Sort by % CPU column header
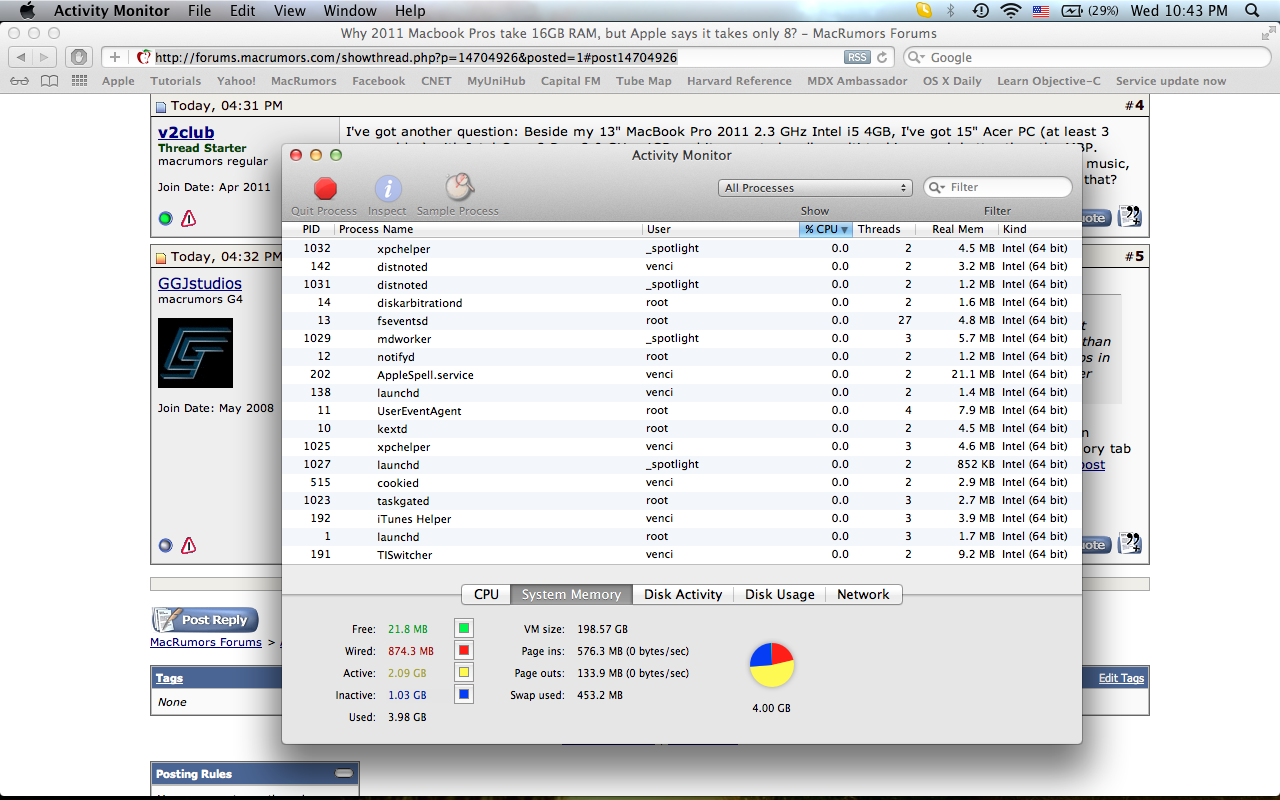The image size is (1280, 800). coord(827,229)
